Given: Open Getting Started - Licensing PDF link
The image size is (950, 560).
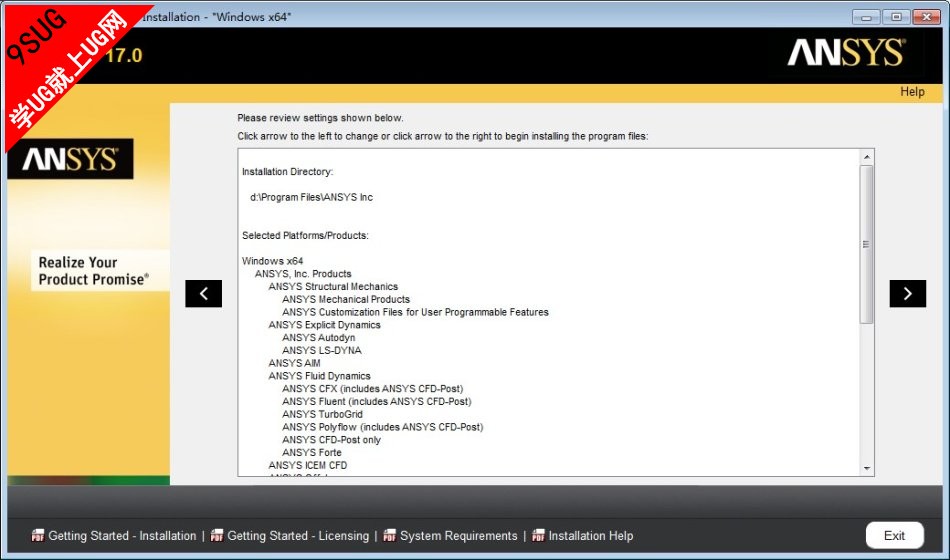Looking at the screenshot, I should (297, 536).
